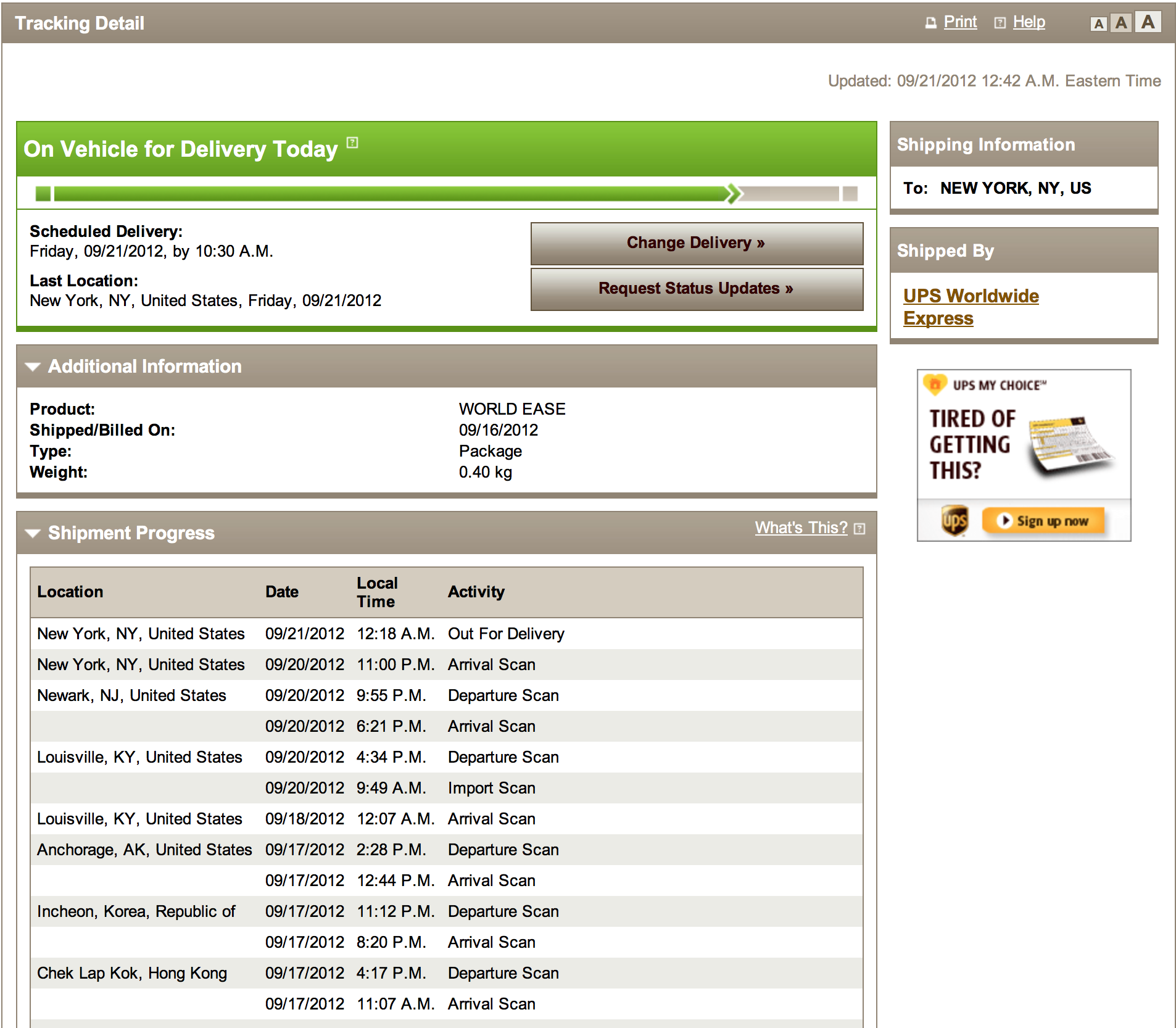This screenshot has height=1028, width=1176.
Task: Click the info icon after Delivery Today heading
Action: 352,143
